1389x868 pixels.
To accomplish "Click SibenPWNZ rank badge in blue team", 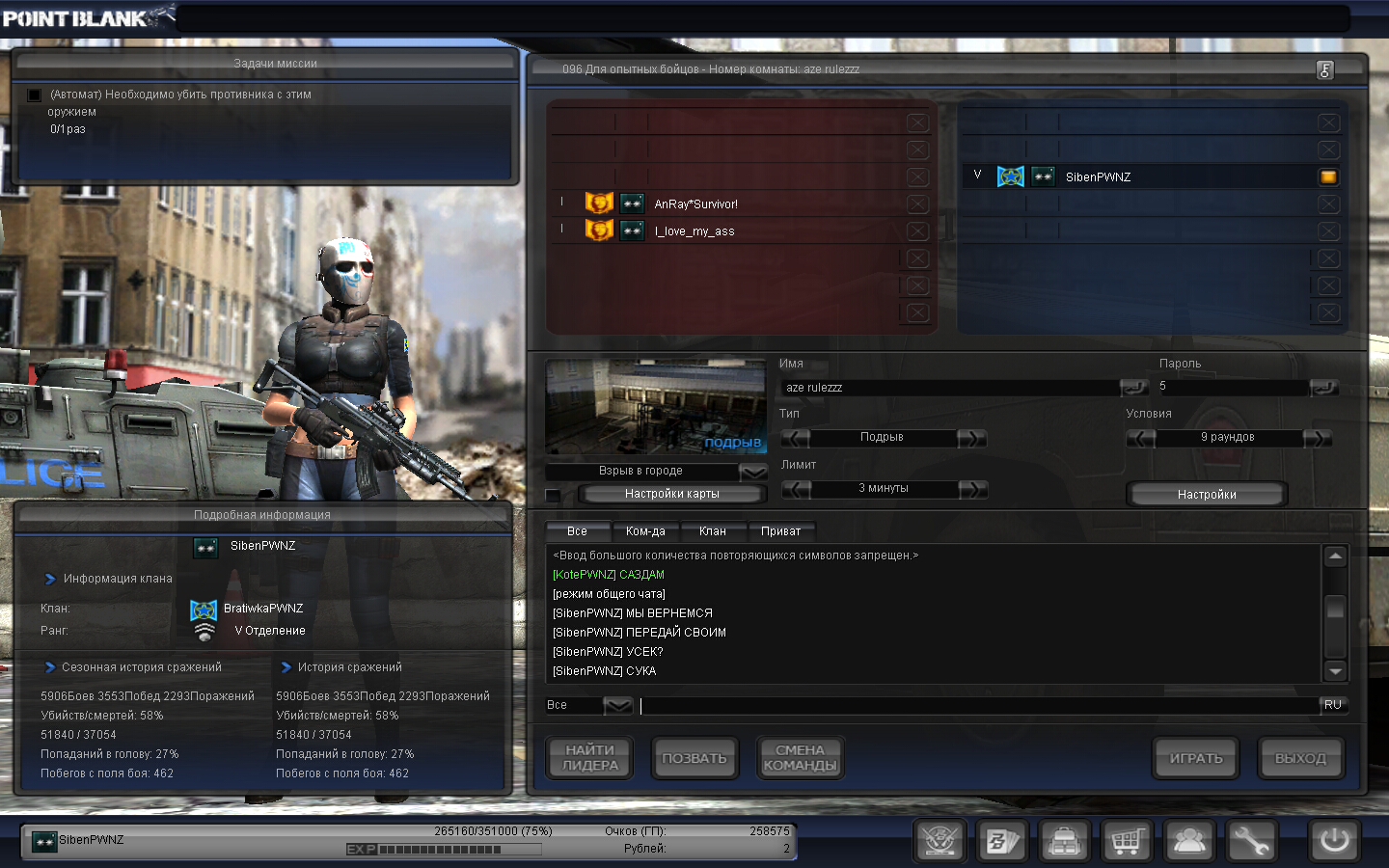I will tap(1043, 176).
